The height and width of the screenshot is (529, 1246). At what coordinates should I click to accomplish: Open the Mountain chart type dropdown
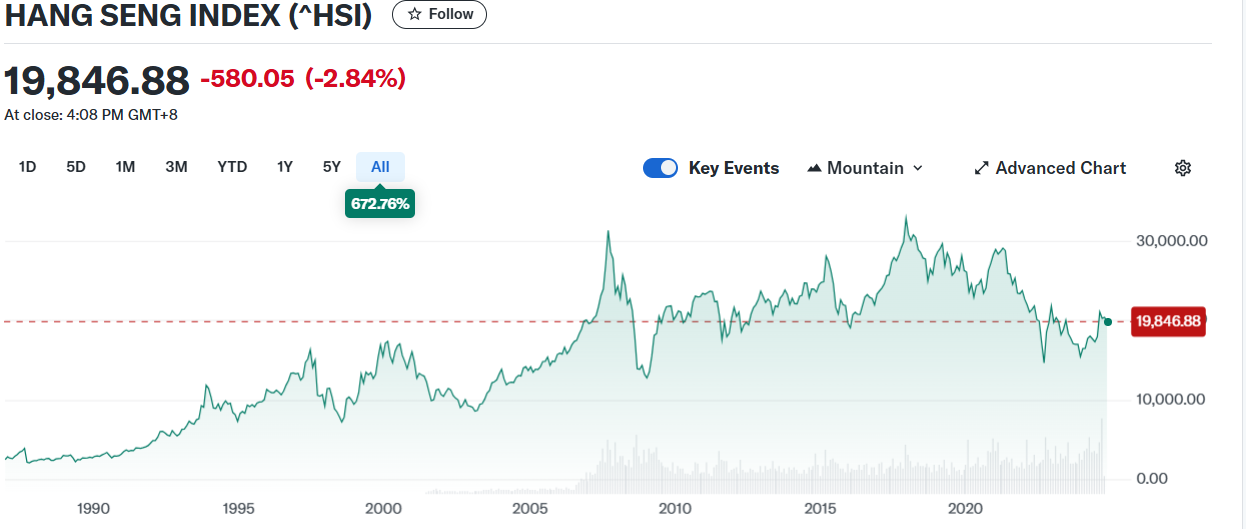[865, 168]
